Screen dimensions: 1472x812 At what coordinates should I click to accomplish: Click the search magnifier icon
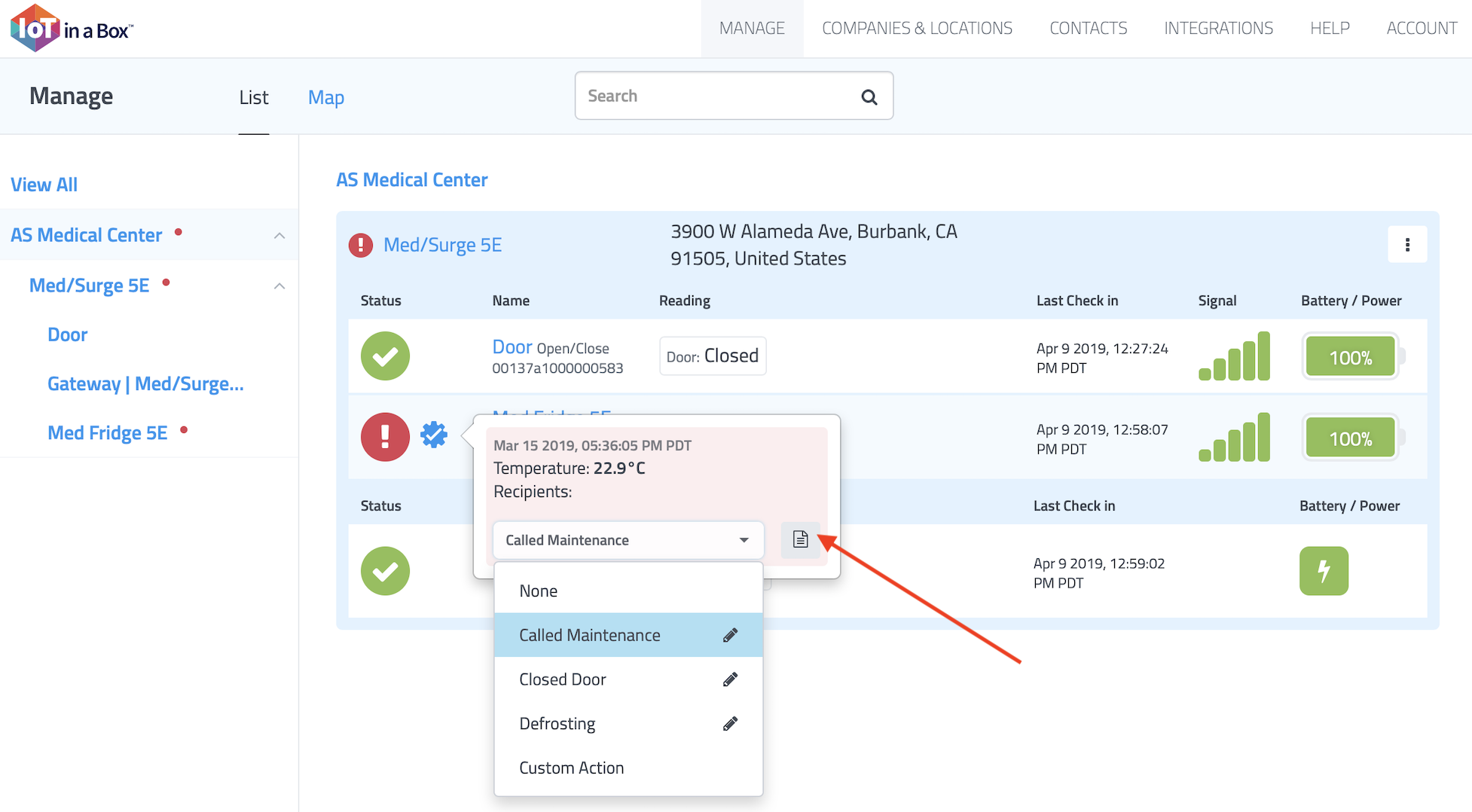tap(869, 96)
